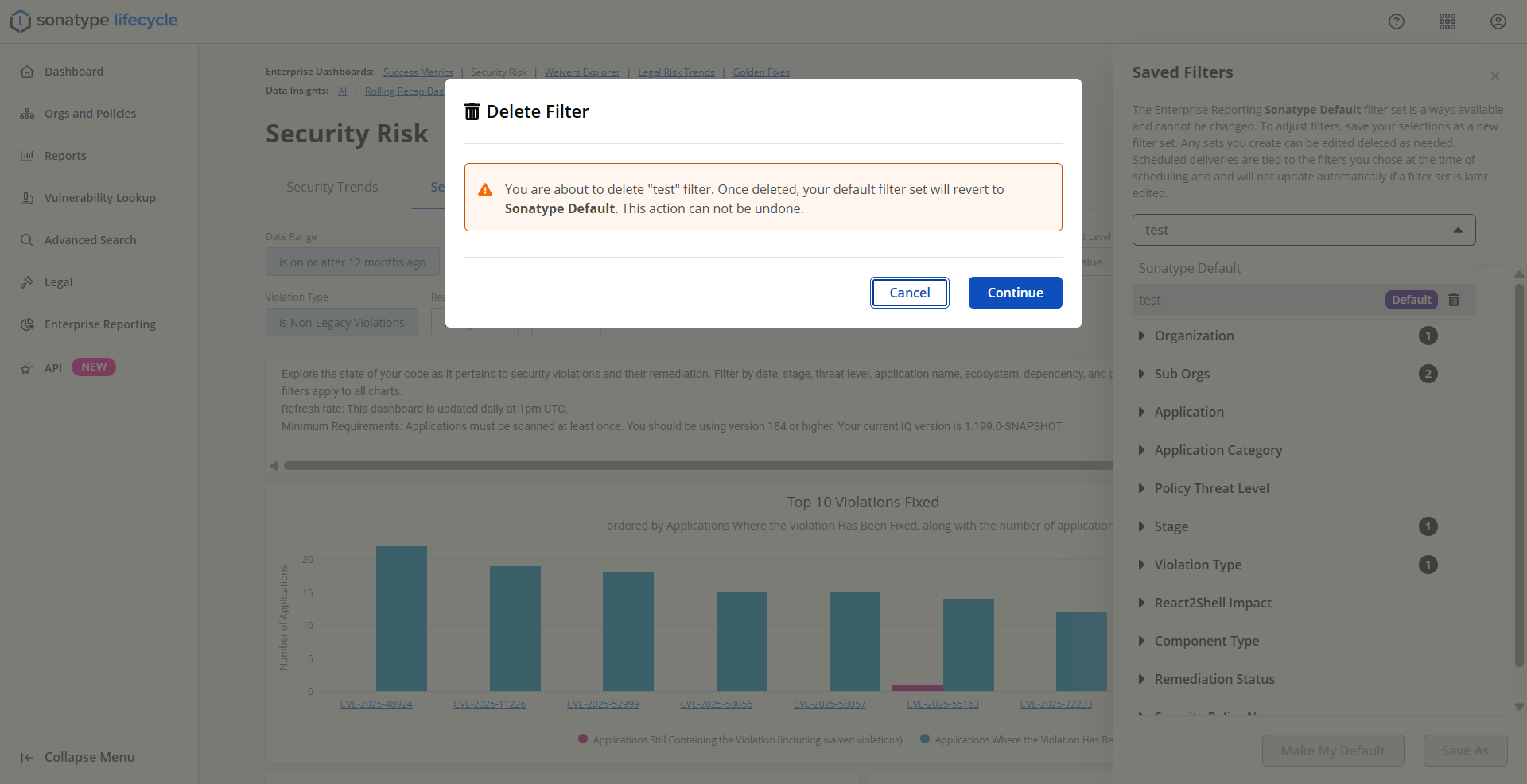1527x784 pixels.
Task: Click the teal legend dot for fixed applications
Action: tap(925, 739)
